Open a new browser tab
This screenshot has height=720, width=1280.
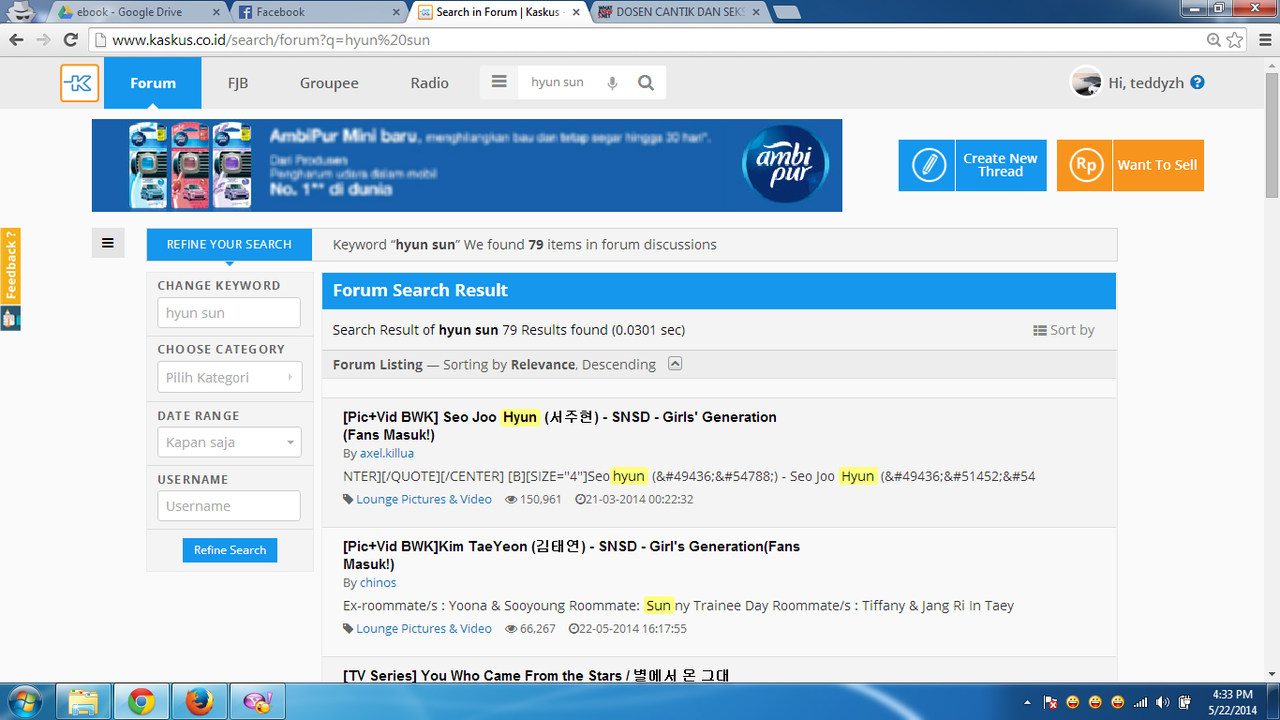click(x=788, y=13)
